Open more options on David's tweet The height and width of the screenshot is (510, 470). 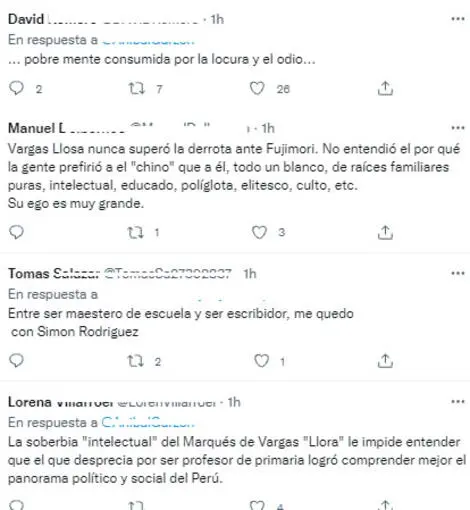458,19
